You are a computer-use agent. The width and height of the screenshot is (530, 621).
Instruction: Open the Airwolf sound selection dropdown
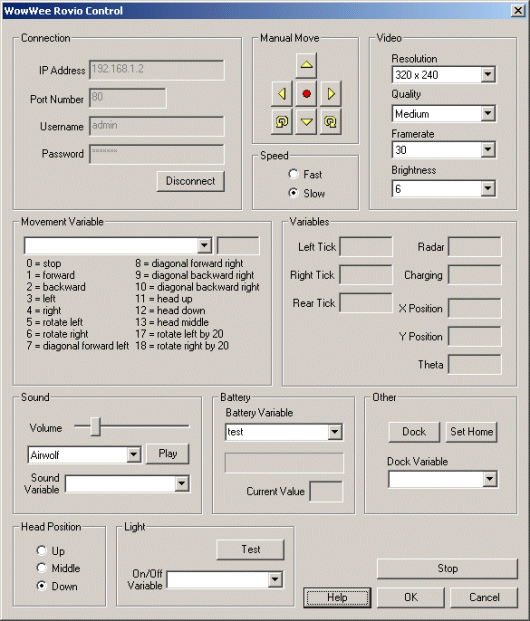(x=134, y=455)
